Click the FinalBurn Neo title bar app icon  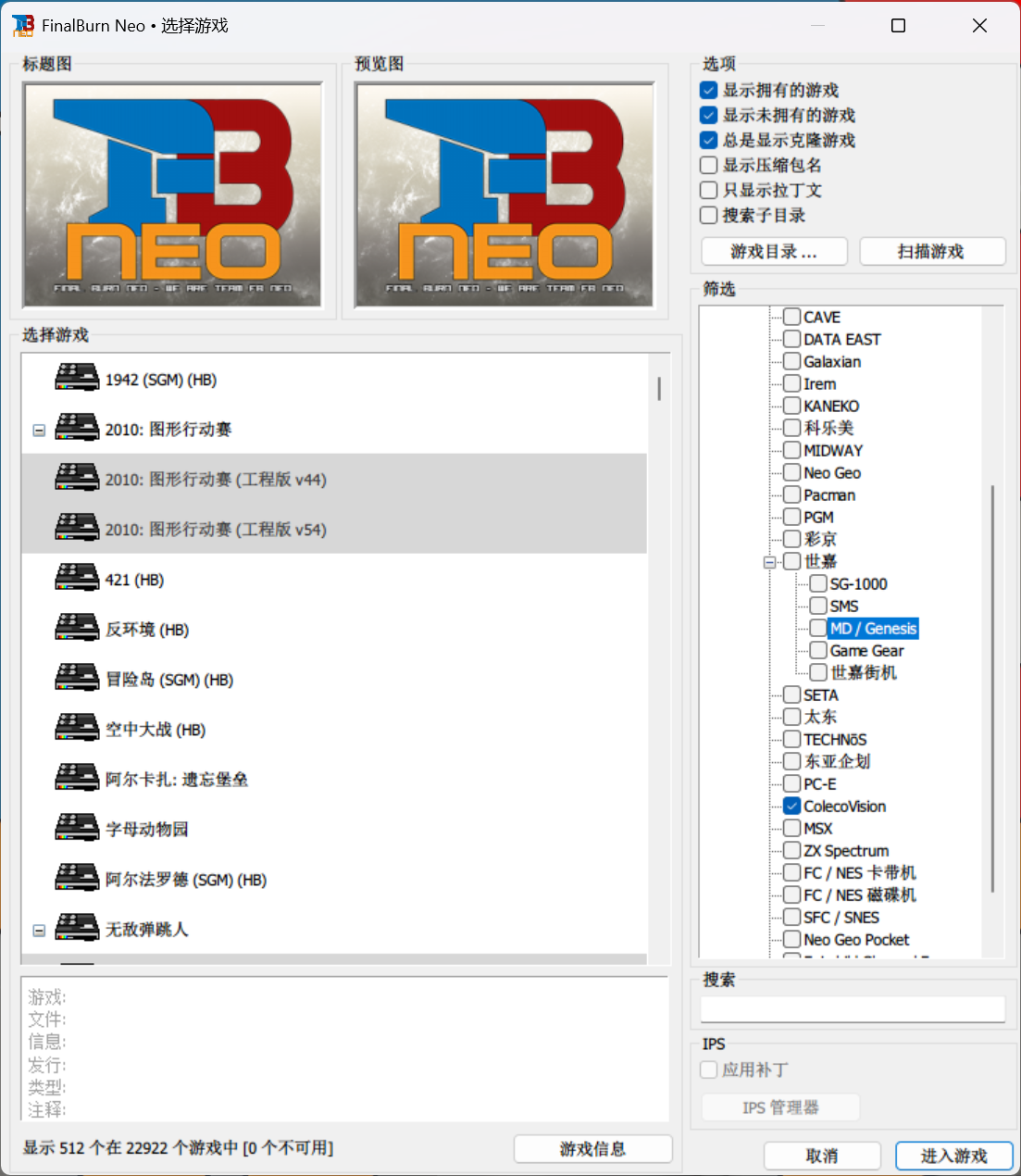23,26
